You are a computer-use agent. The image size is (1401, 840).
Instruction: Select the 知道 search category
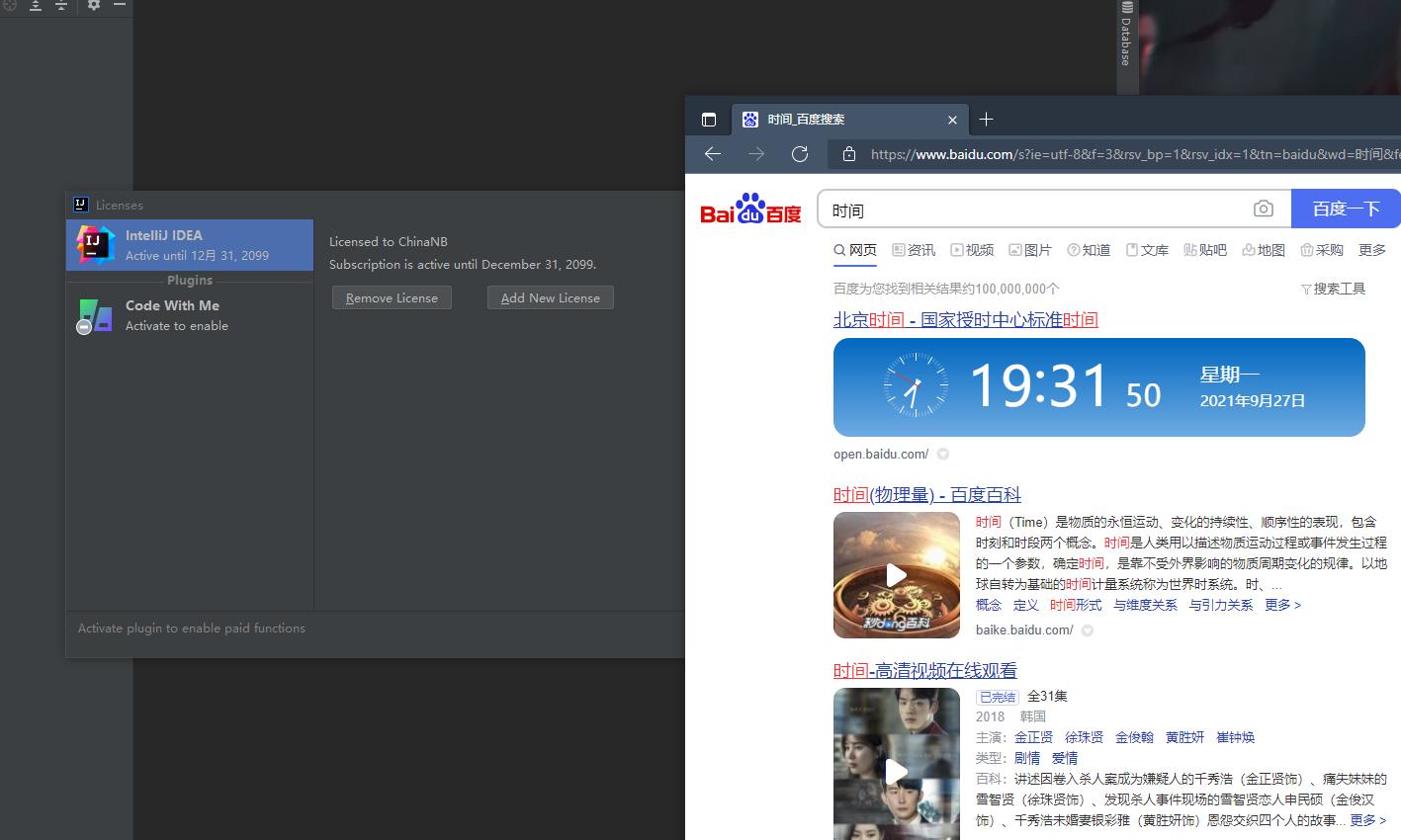tap(1089, 250)
